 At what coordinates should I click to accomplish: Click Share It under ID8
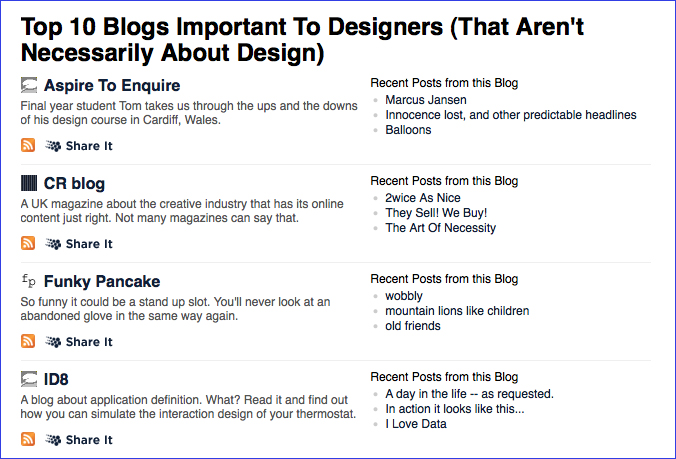[88, 440]
